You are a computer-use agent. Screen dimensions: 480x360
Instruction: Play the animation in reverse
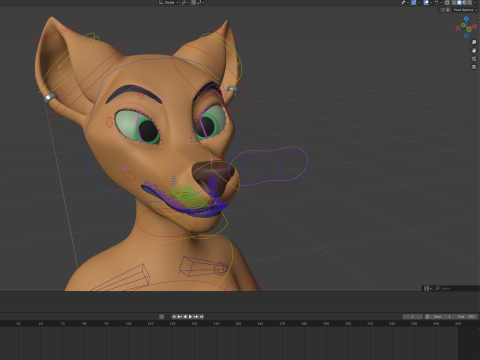pos(185,317)
